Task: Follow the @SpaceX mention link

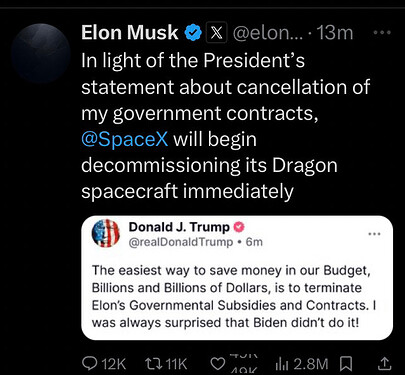Action: click(125, 139)
